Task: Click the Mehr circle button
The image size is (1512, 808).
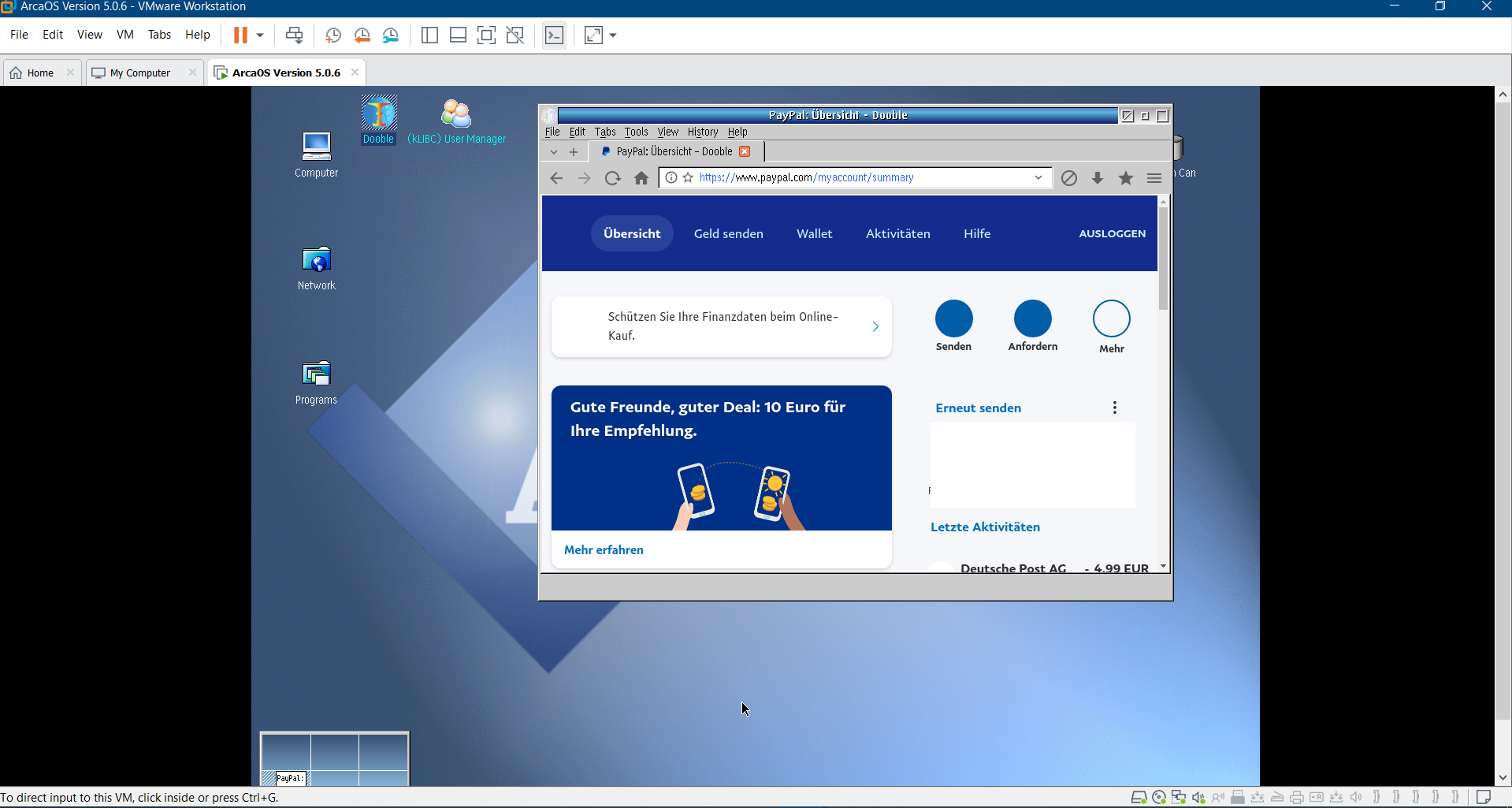Action: [x=1111, y=318]
